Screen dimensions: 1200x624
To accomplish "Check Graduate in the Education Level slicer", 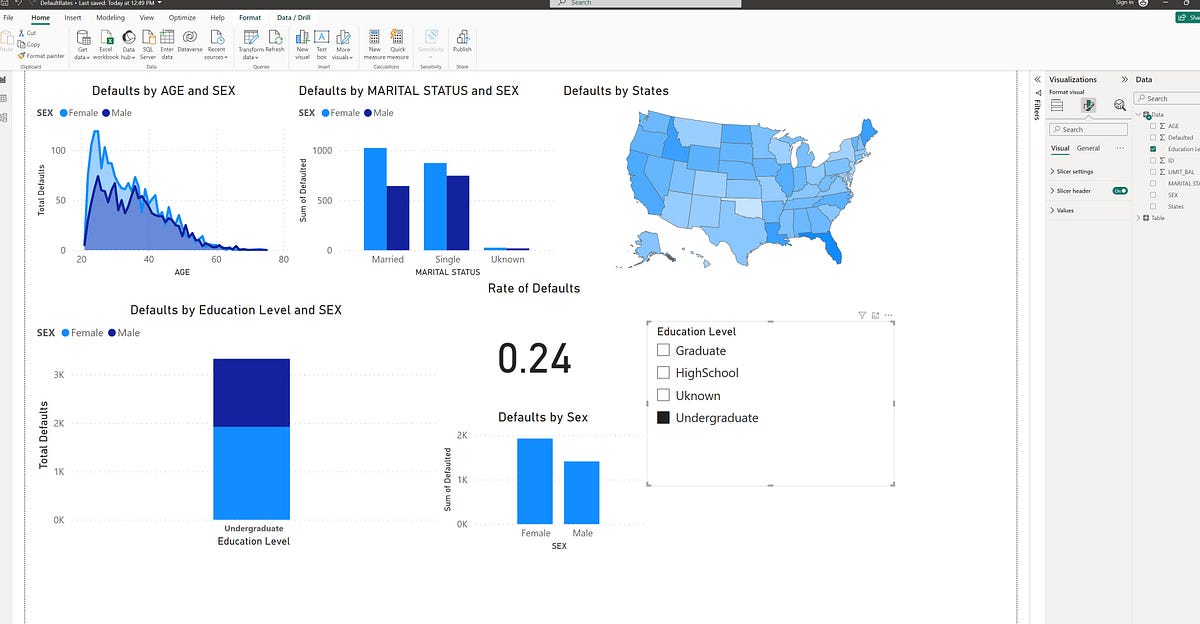I will (x=664, y=350).
